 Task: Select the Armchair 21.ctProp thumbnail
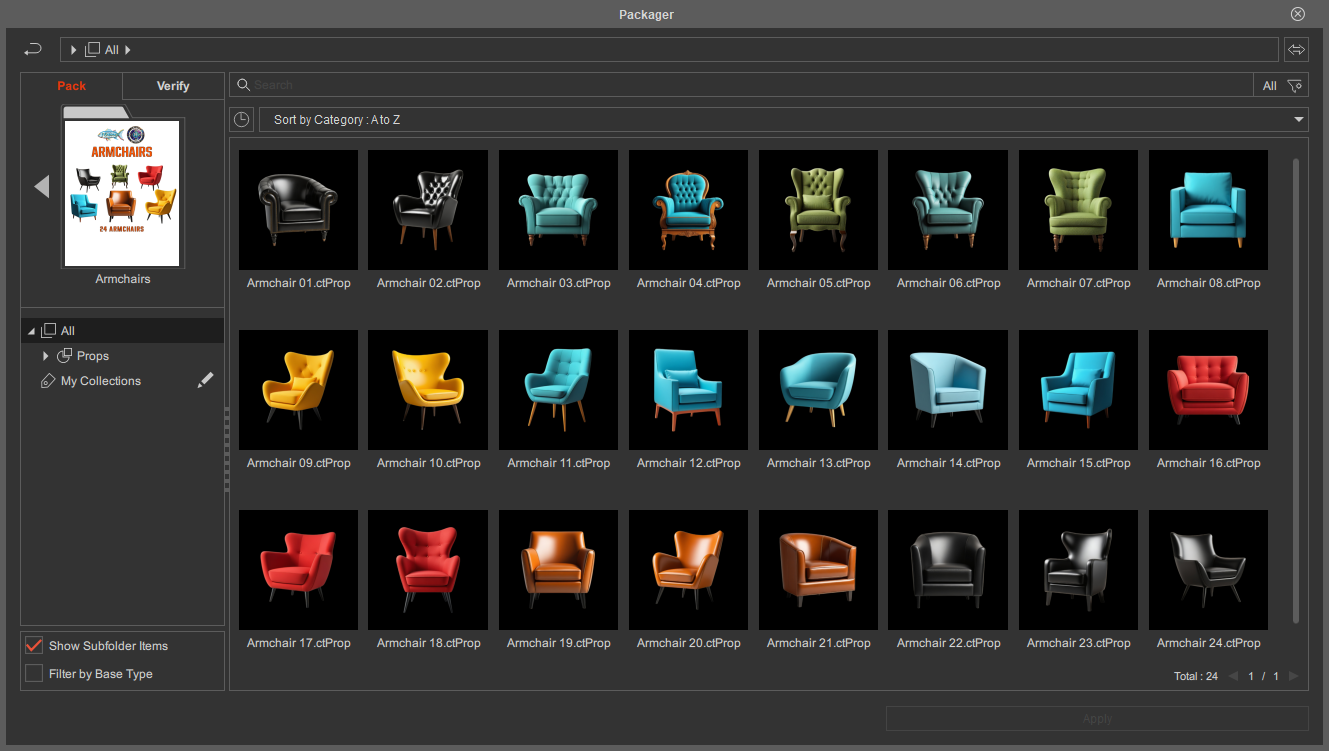coord(819,570)
